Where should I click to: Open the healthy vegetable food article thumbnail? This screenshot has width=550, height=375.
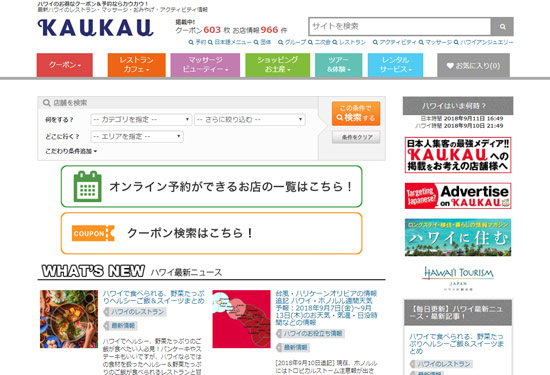pyautogui.click(x=69, y=319)
